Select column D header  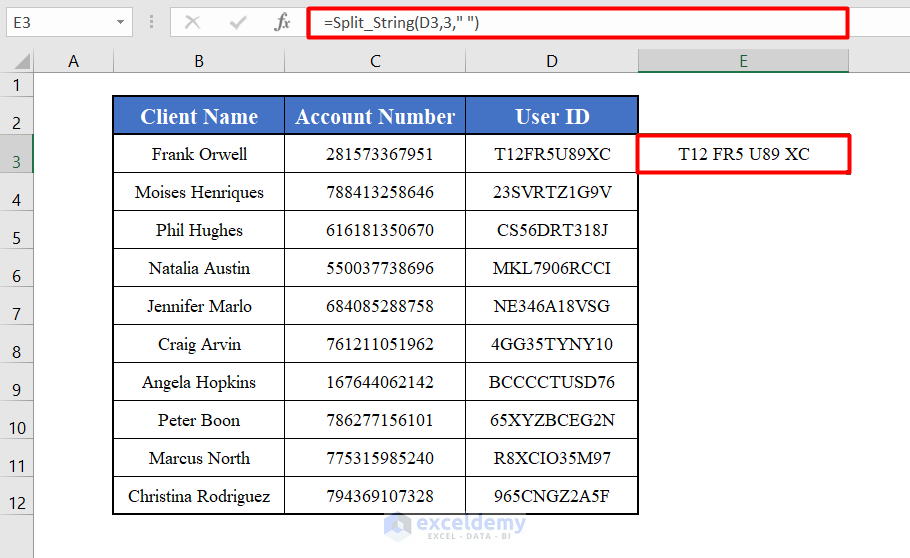(x=551, y=62)
